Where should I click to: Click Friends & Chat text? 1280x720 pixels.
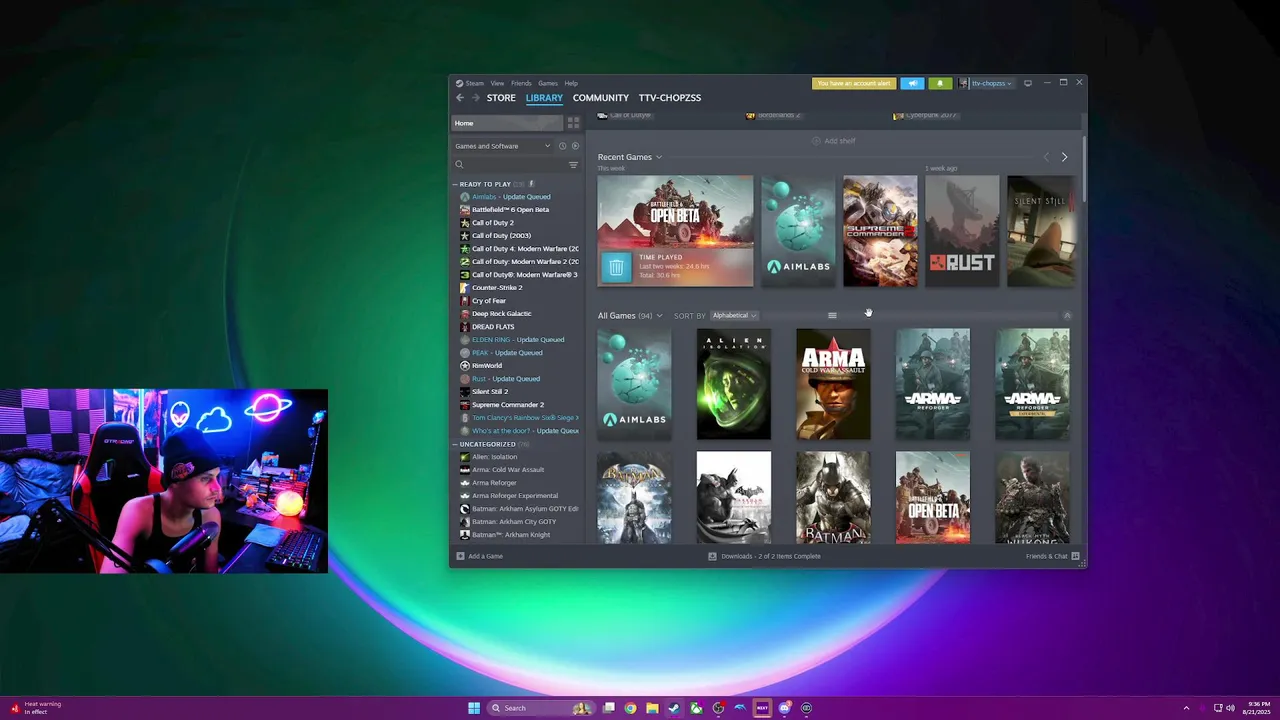point(1046,556)
